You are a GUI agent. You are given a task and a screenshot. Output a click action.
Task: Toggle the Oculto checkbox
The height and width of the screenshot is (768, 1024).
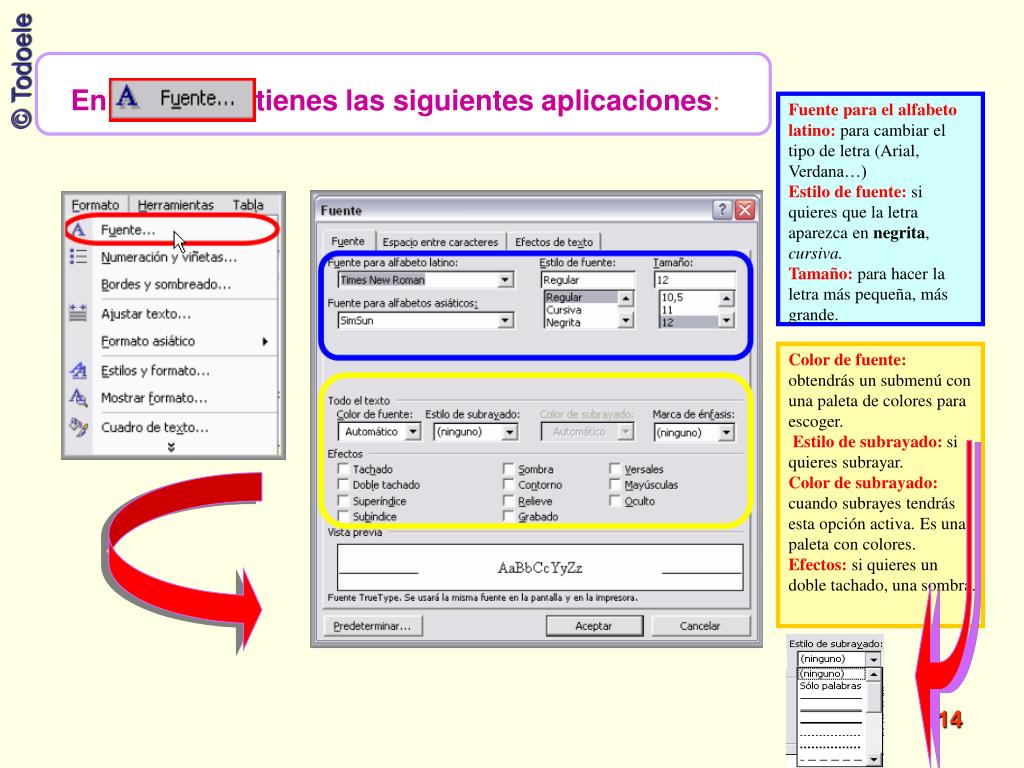[x=615, y=500]
